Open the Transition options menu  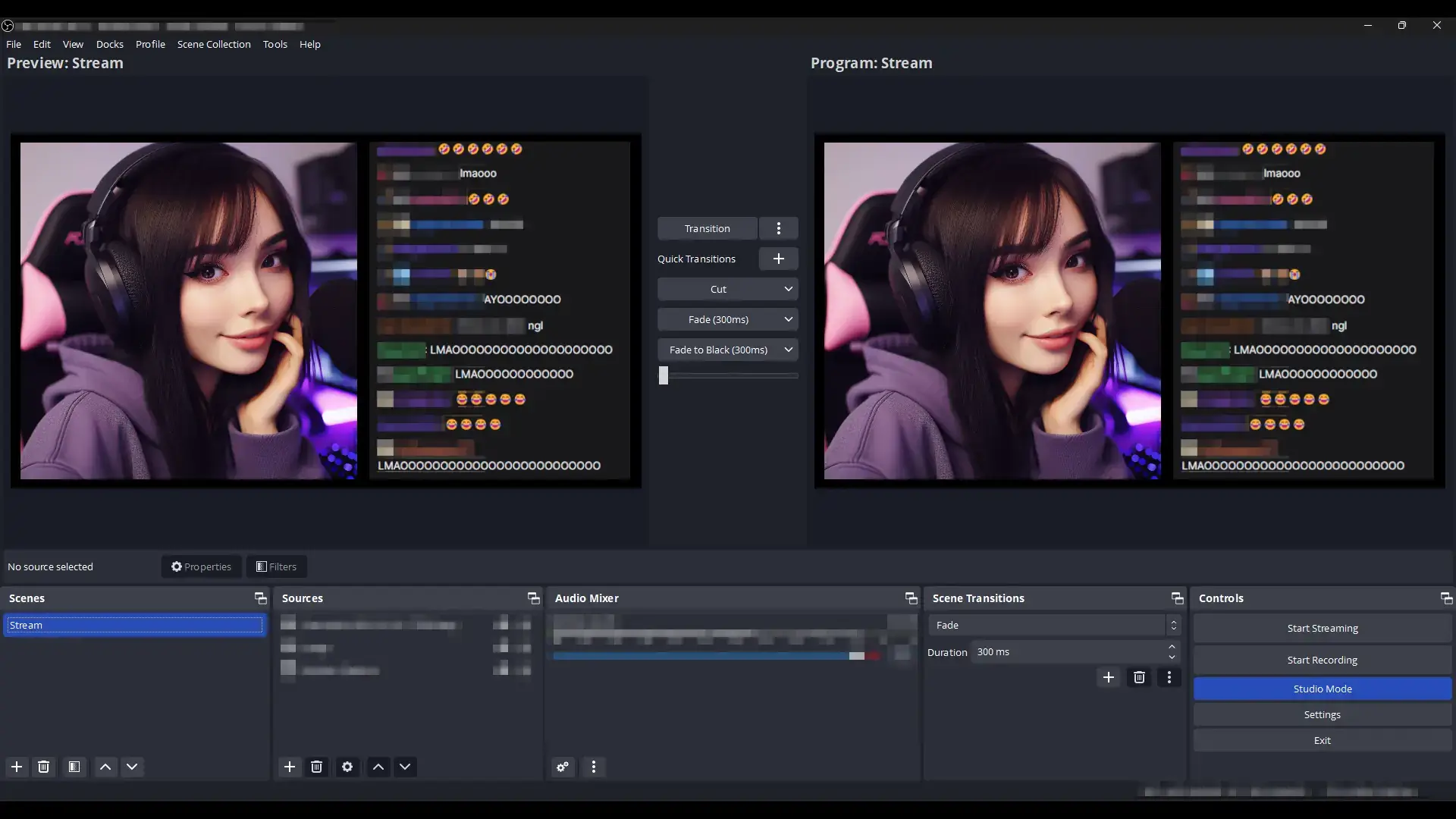[x=778, y=228]
